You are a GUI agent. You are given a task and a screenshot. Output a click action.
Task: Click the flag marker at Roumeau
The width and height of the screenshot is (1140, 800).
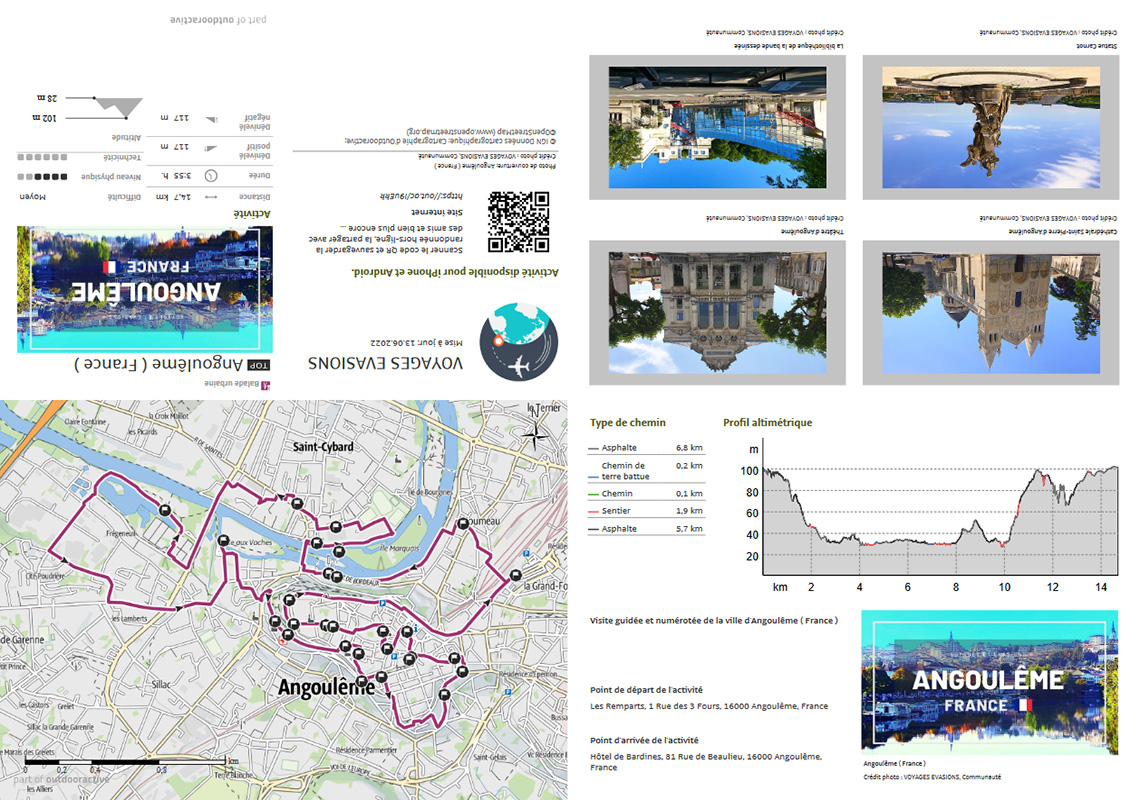pyautogui.click(x=462, y=524)
